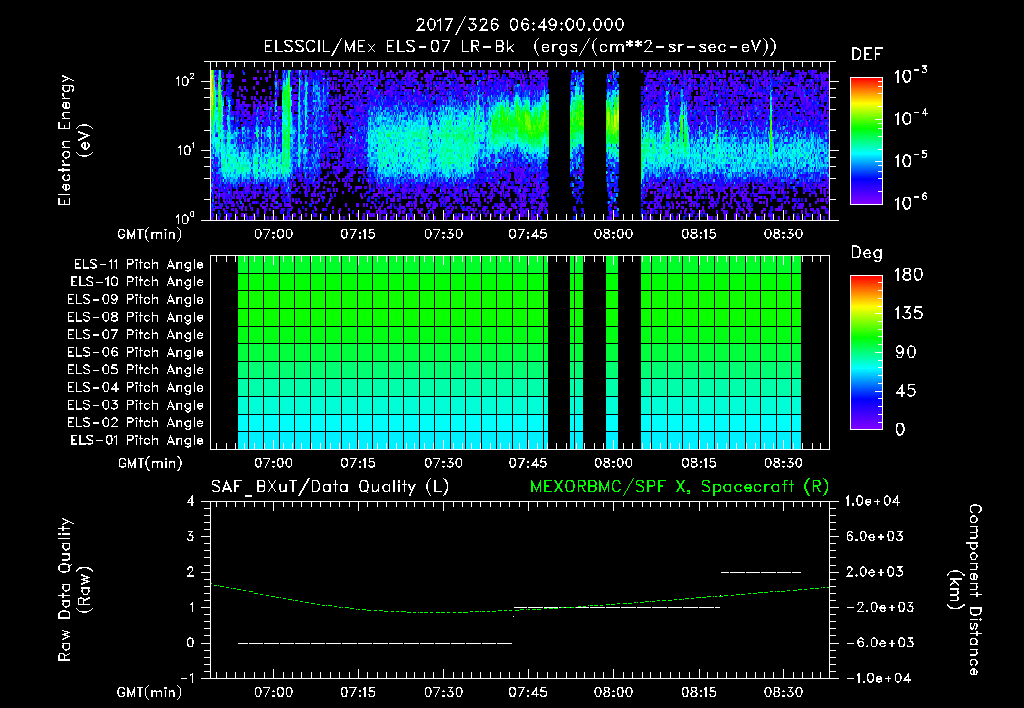Screen dimensions: 1024x708
Task: Click the data quality line segment at level 0
Action: (x=375, y=643)
